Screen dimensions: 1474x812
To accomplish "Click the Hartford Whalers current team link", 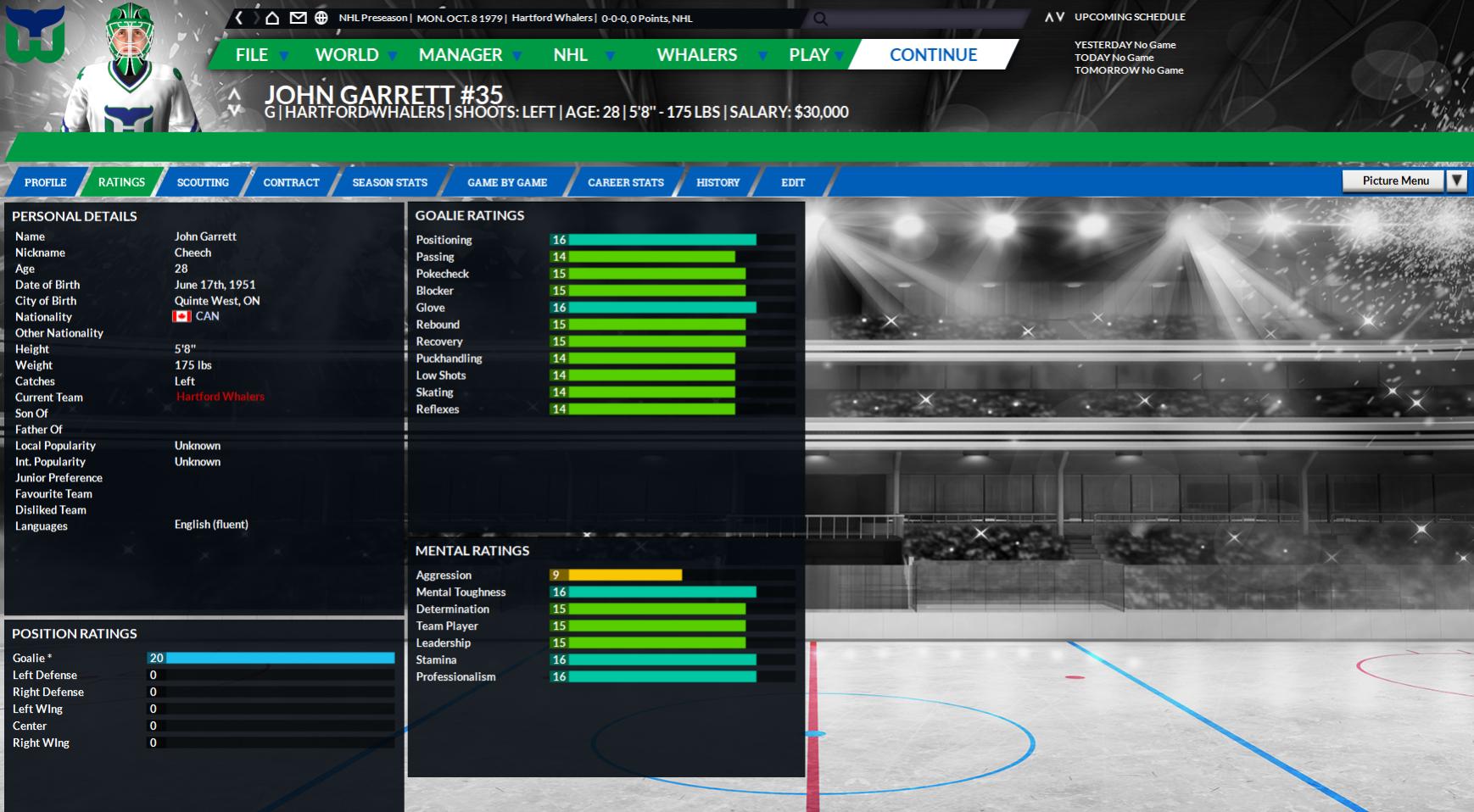I will tap(220, 397).
